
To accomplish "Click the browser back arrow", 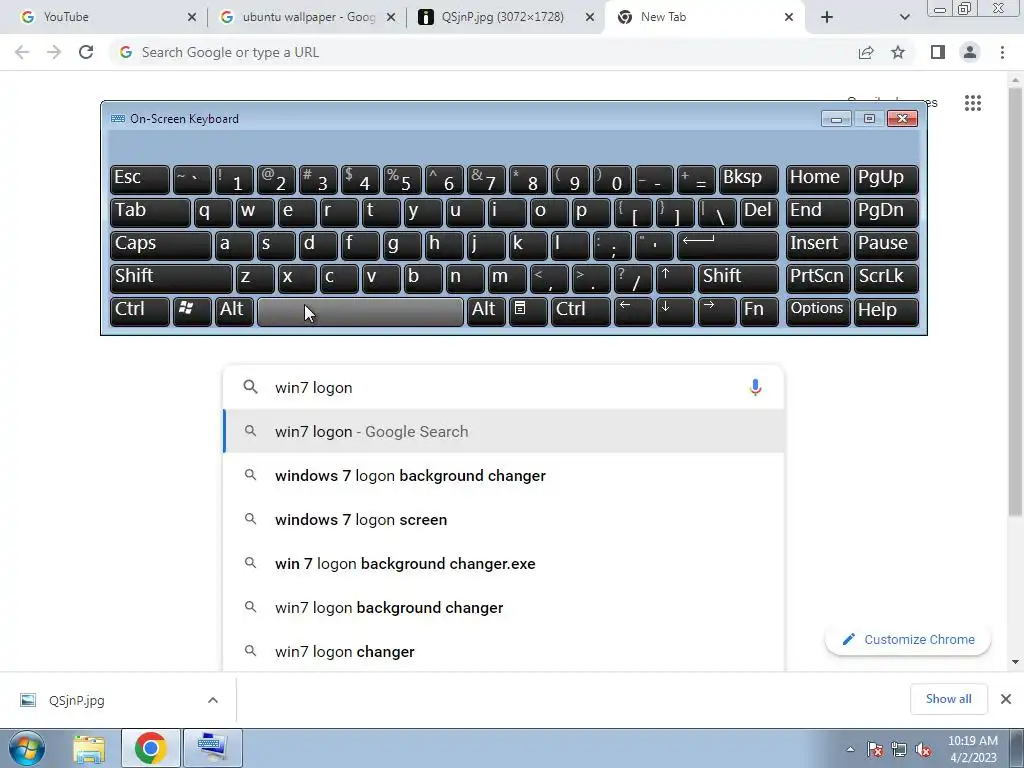I will (x=22, y=52).
